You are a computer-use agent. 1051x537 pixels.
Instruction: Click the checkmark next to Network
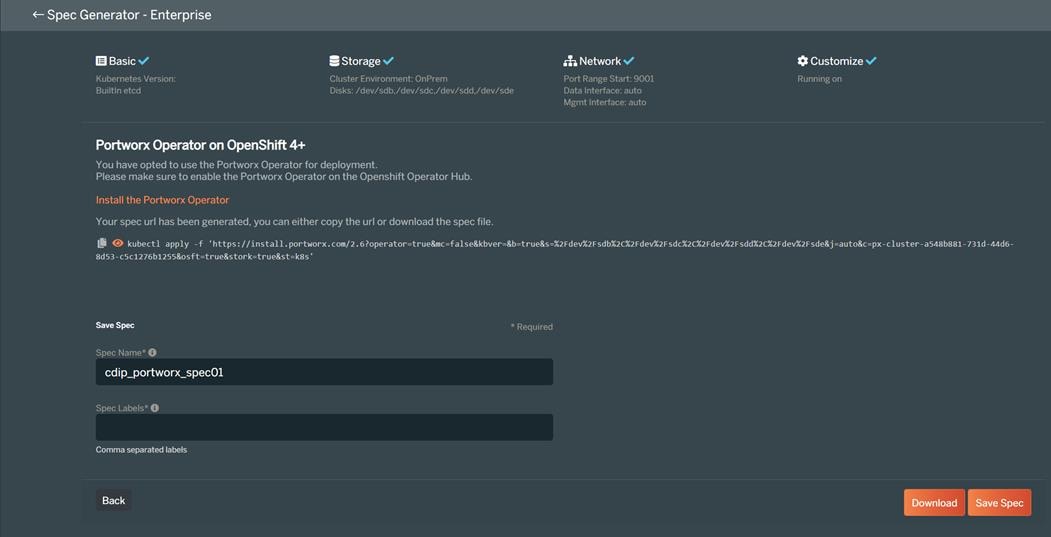[x=629, y=61]
